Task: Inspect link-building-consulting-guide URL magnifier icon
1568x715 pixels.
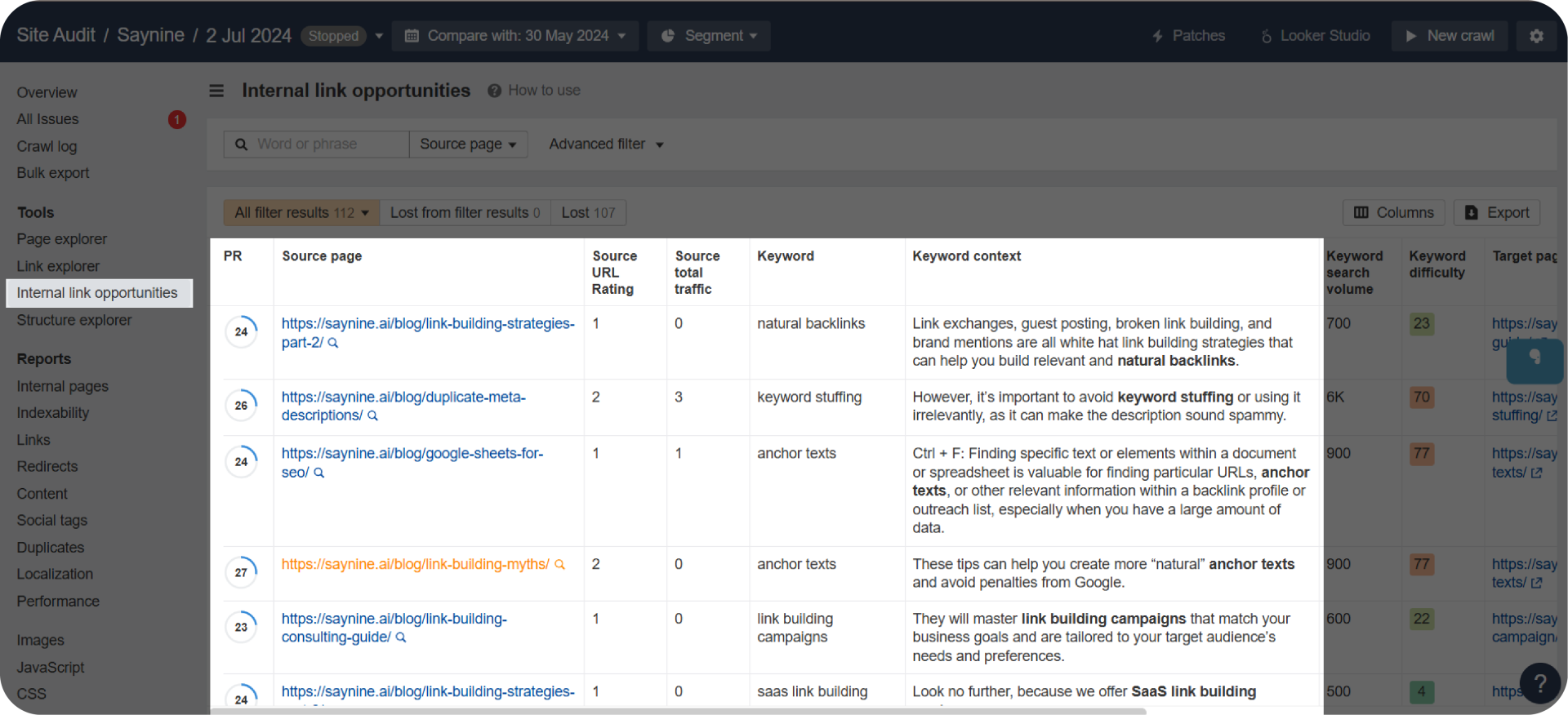Action: point(401,637)
